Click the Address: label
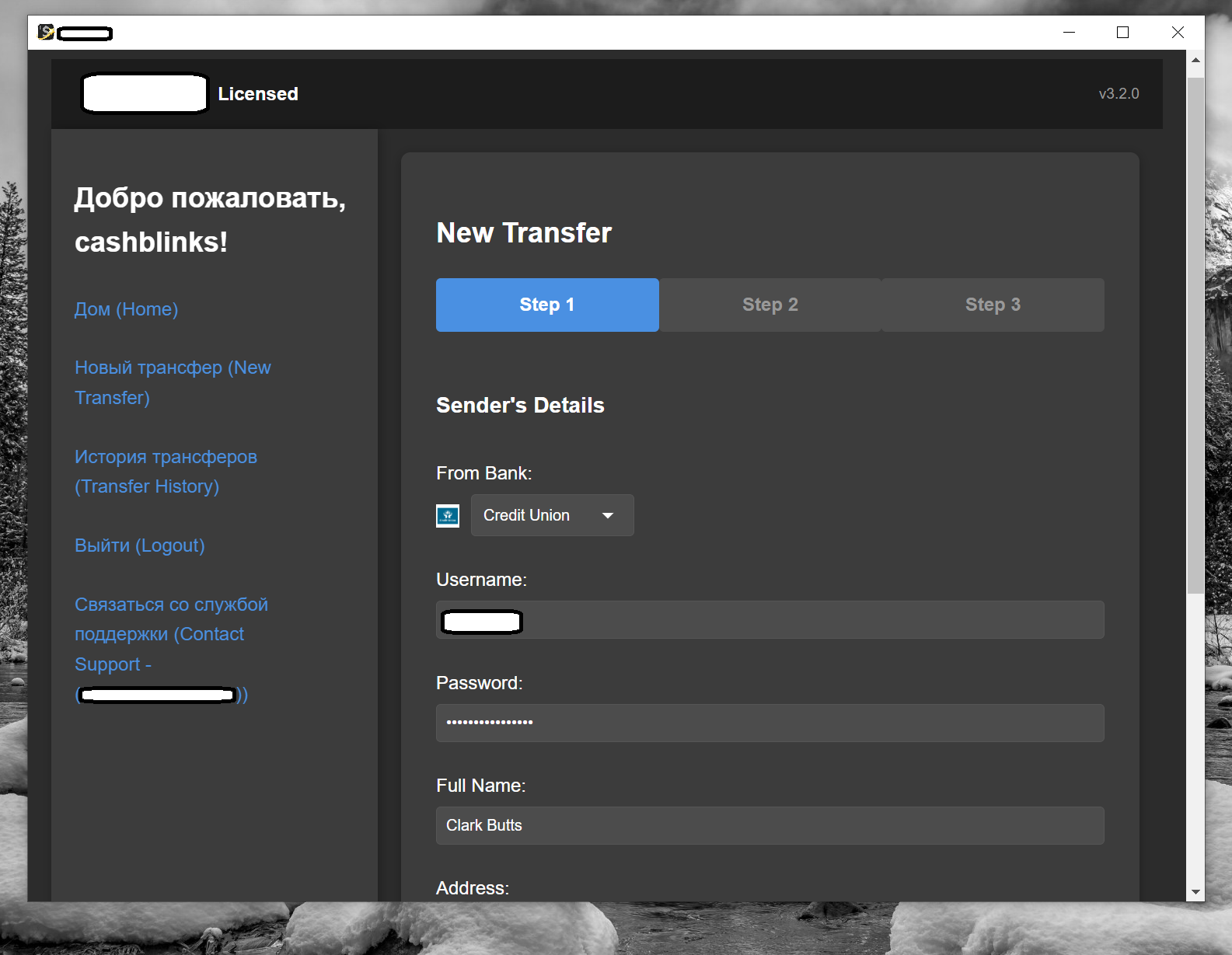The width and height of the screenshot is (1232, 955). point(473,888)
